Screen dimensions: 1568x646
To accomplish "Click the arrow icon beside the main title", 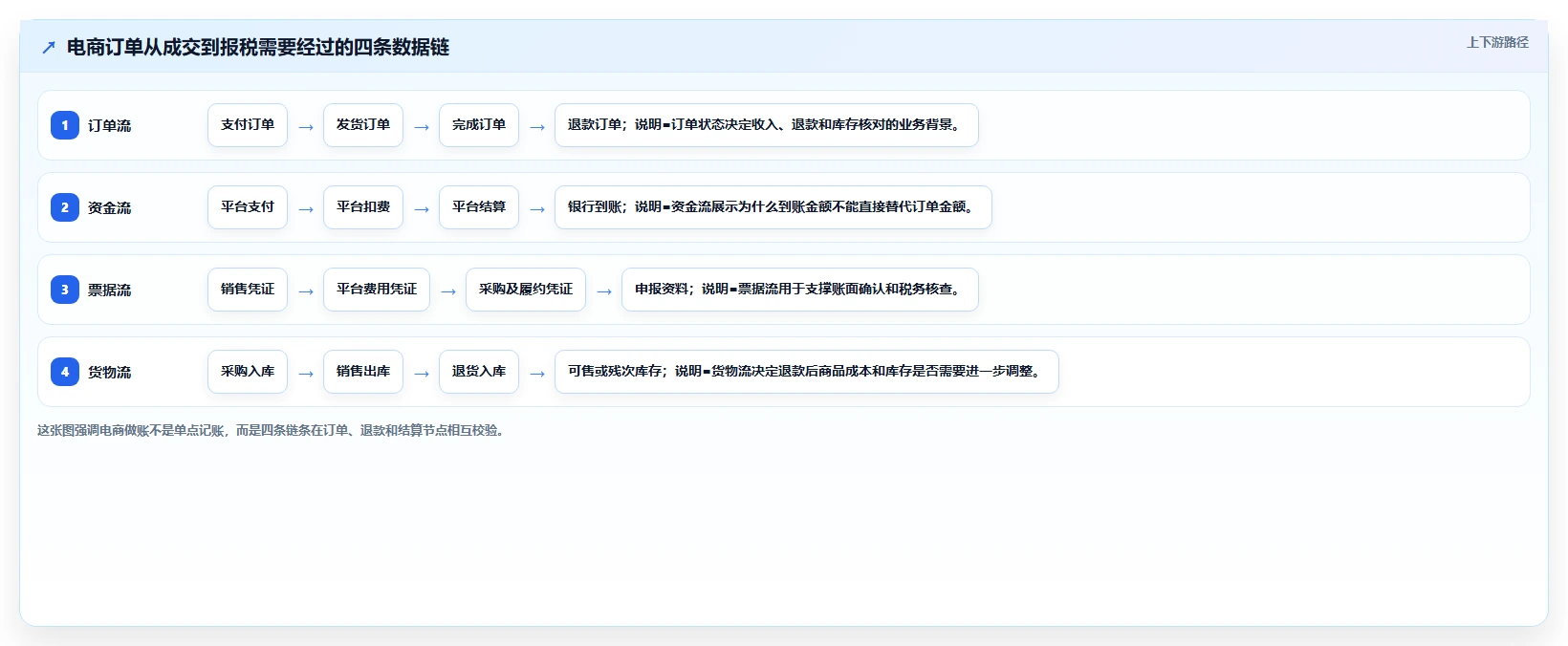I will pos(49,48).
